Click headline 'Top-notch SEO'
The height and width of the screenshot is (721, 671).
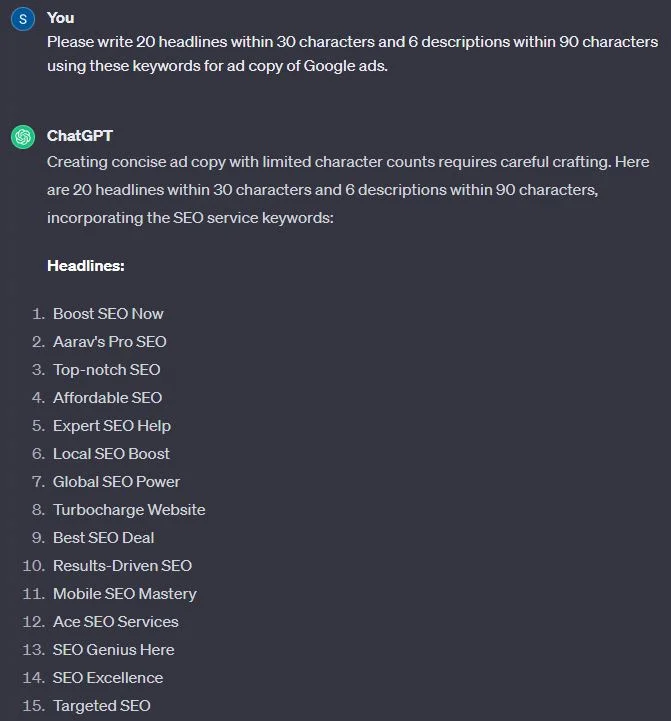pos(107,370)
